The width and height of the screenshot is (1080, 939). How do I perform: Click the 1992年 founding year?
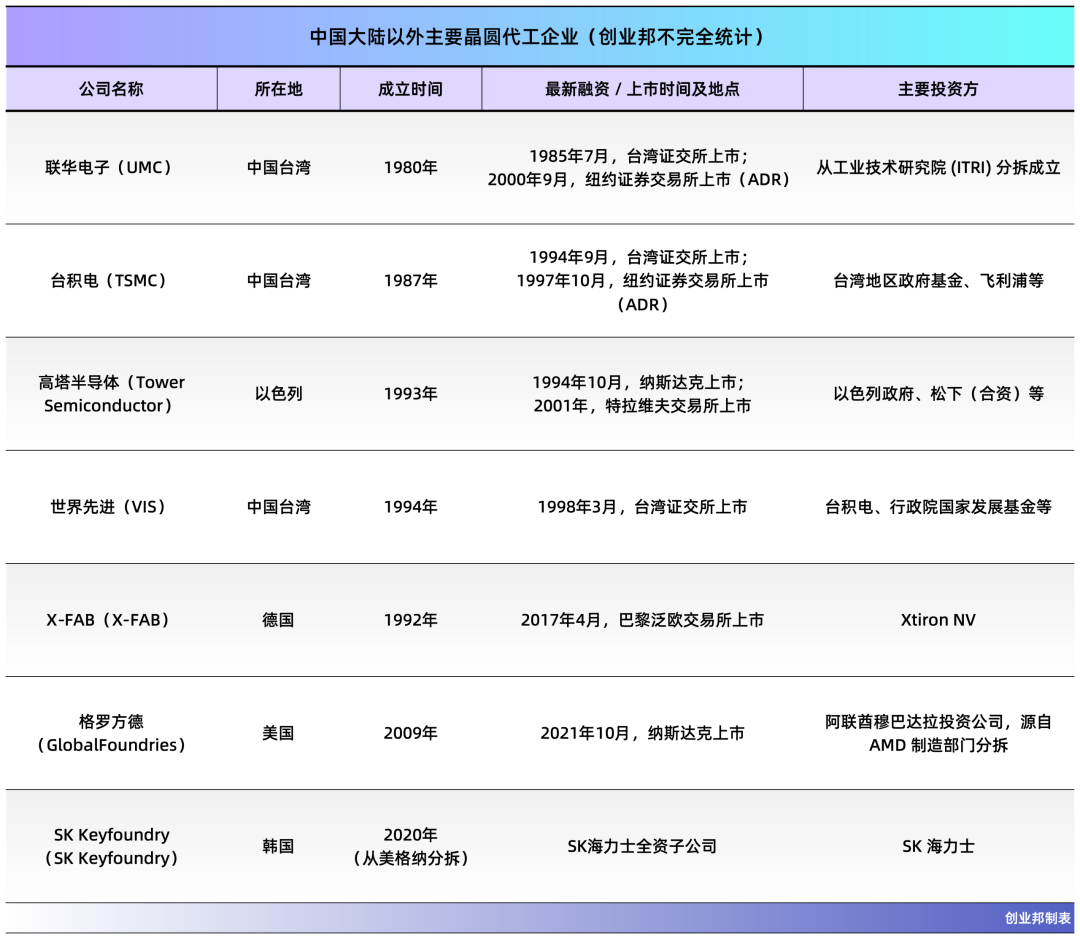coord(411,620)
